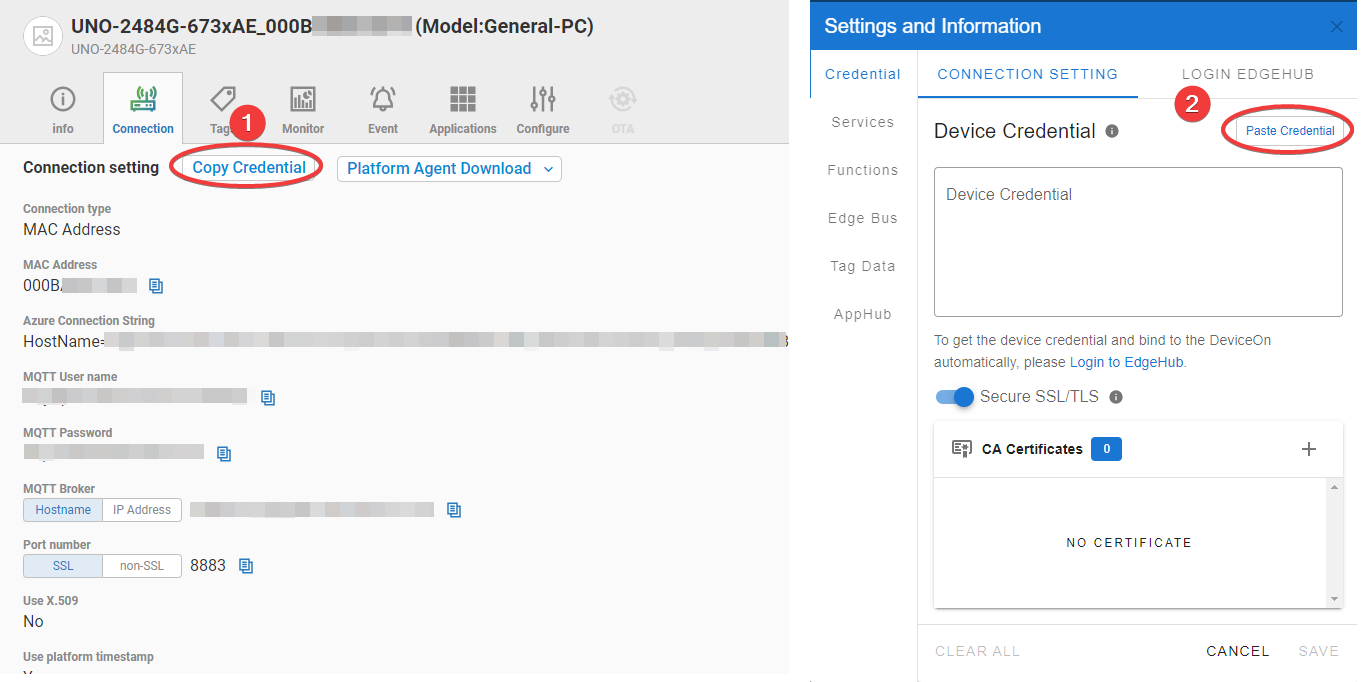
Task: Copy the MQTT Broker hostname icon
Action: click(454, 510)
